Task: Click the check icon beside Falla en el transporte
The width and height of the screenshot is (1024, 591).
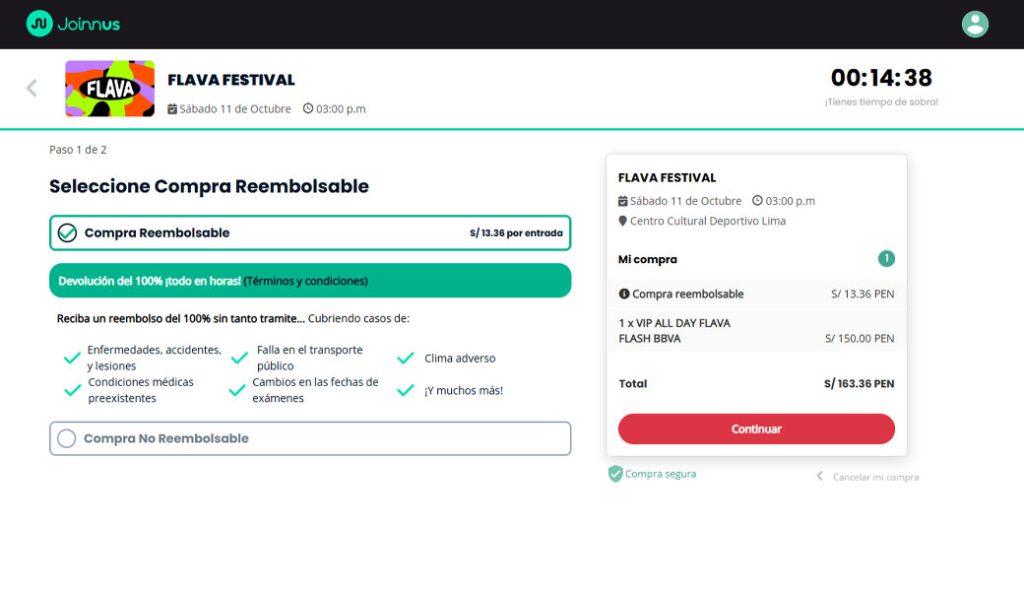Action: click(x=239, y=358)
